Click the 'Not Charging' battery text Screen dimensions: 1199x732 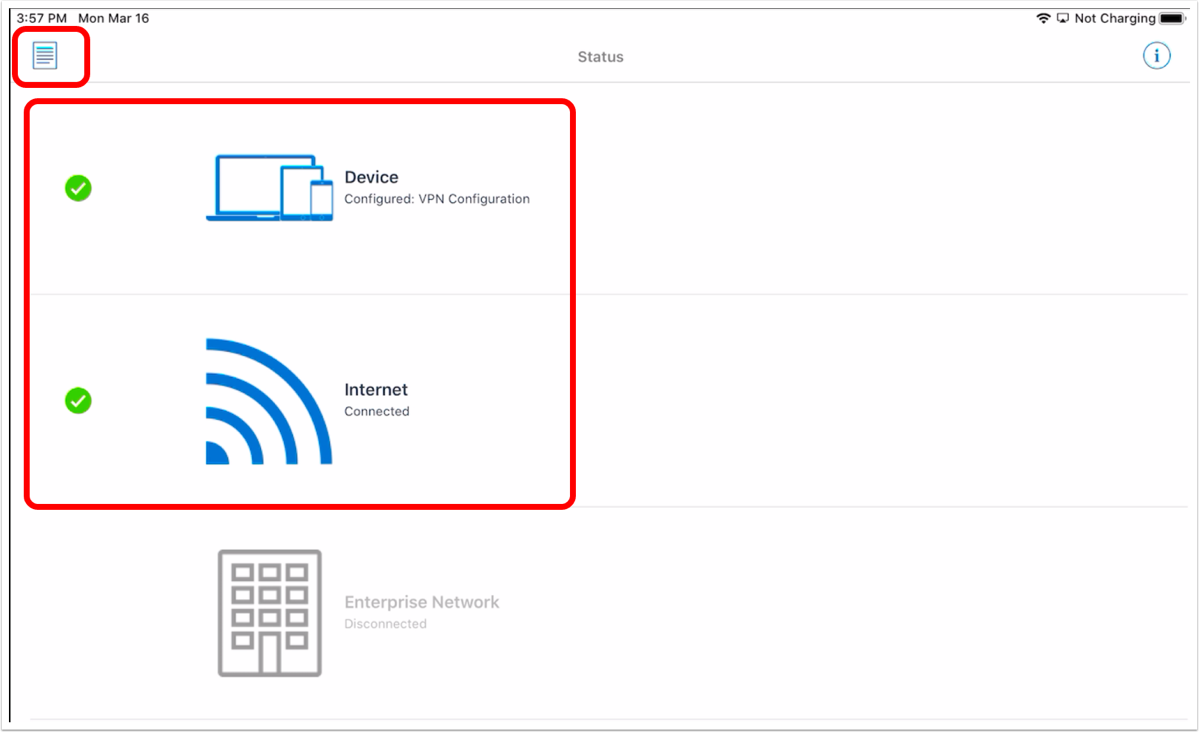coord(1114,18)
